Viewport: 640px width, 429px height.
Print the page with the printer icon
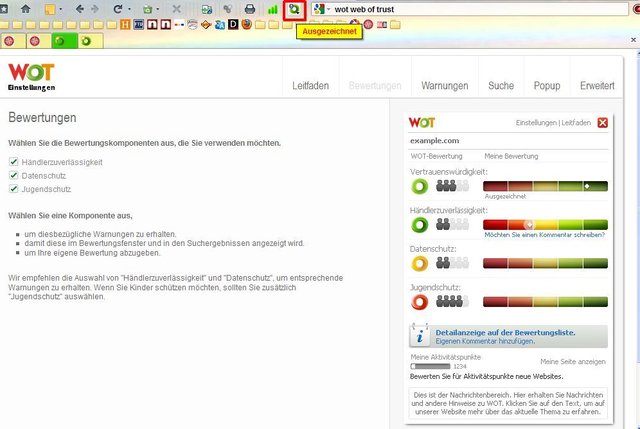coord(250,9)
